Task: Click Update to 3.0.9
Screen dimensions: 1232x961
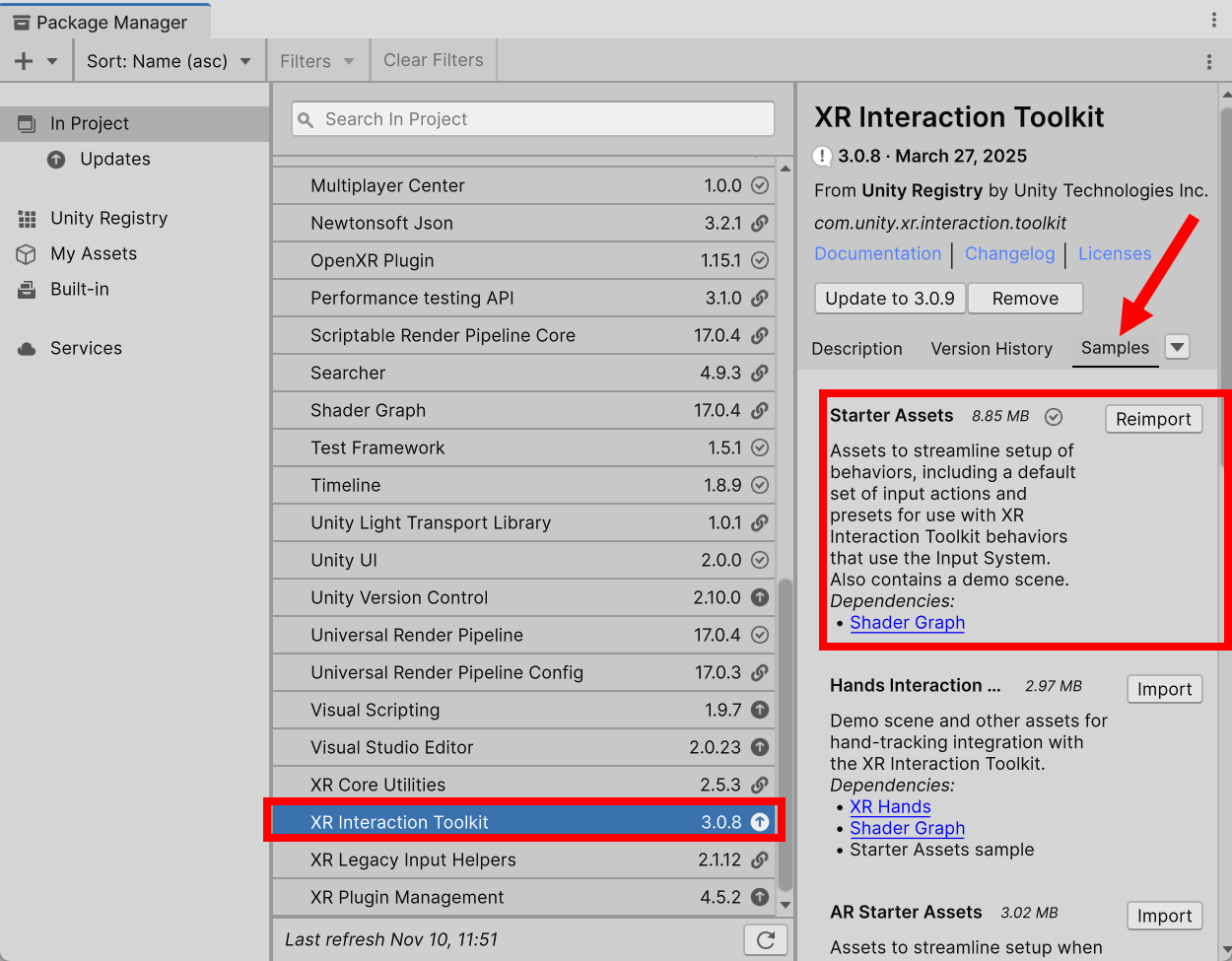Action: (890, 299)
